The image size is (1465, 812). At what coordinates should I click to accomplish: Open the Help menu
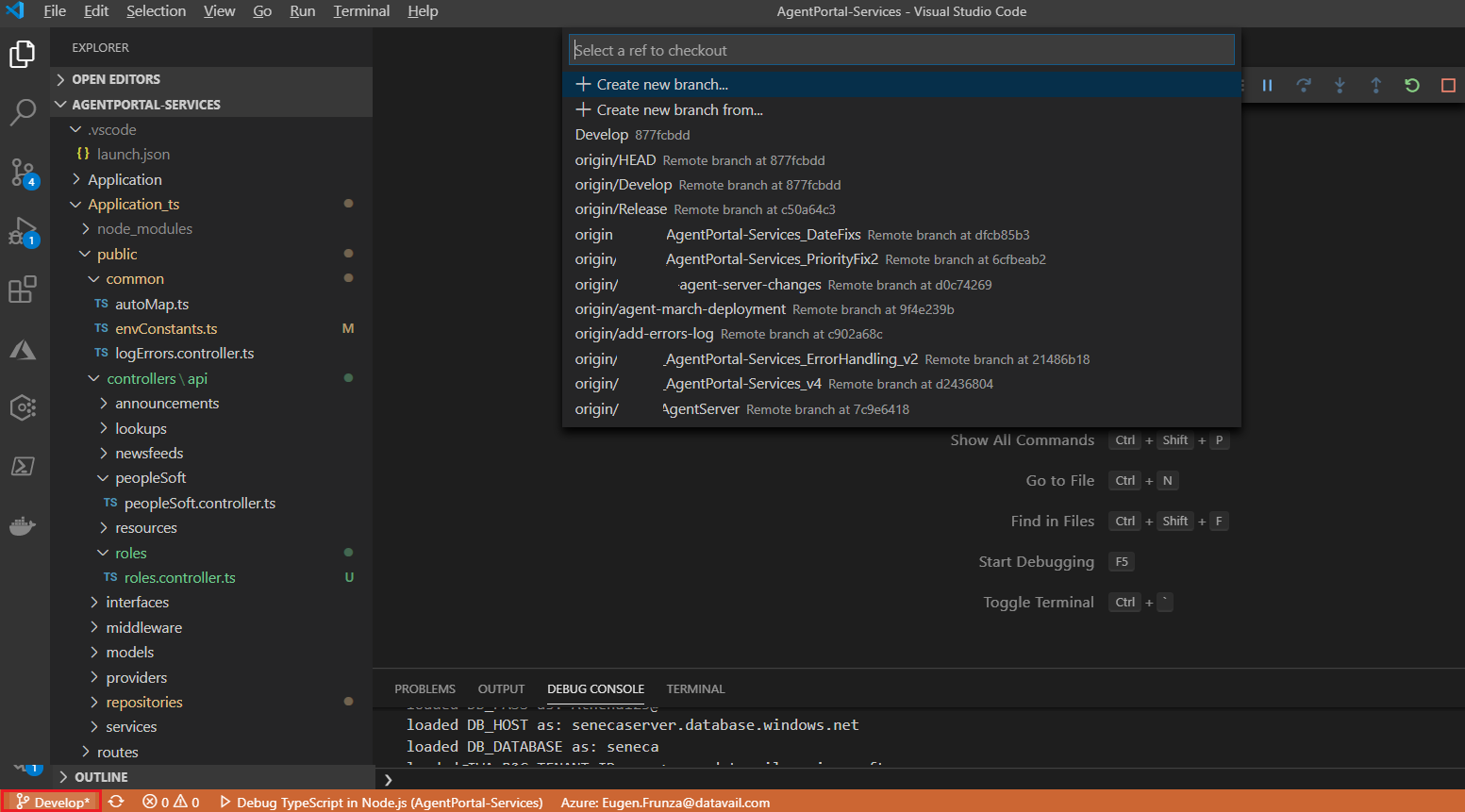tap(423, 11)
